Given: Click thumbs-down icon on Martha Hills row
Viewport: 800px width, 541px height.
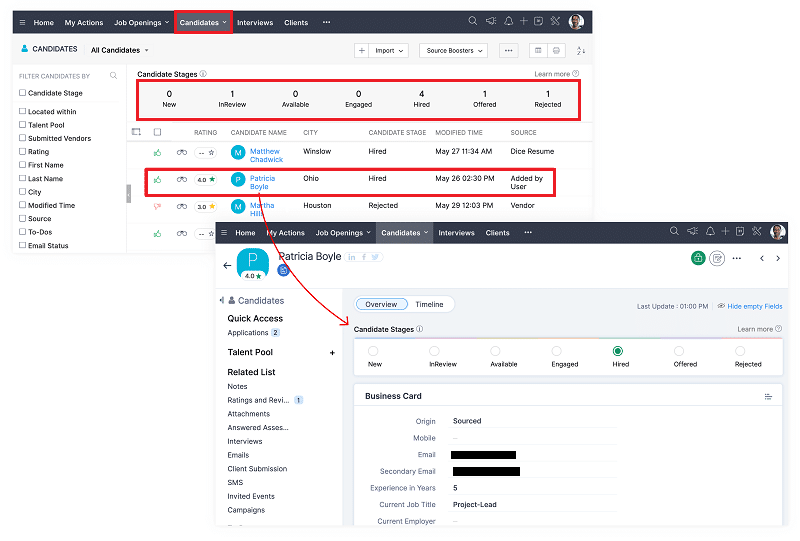Looking at the screenshot, I should (x=157, y=207).
